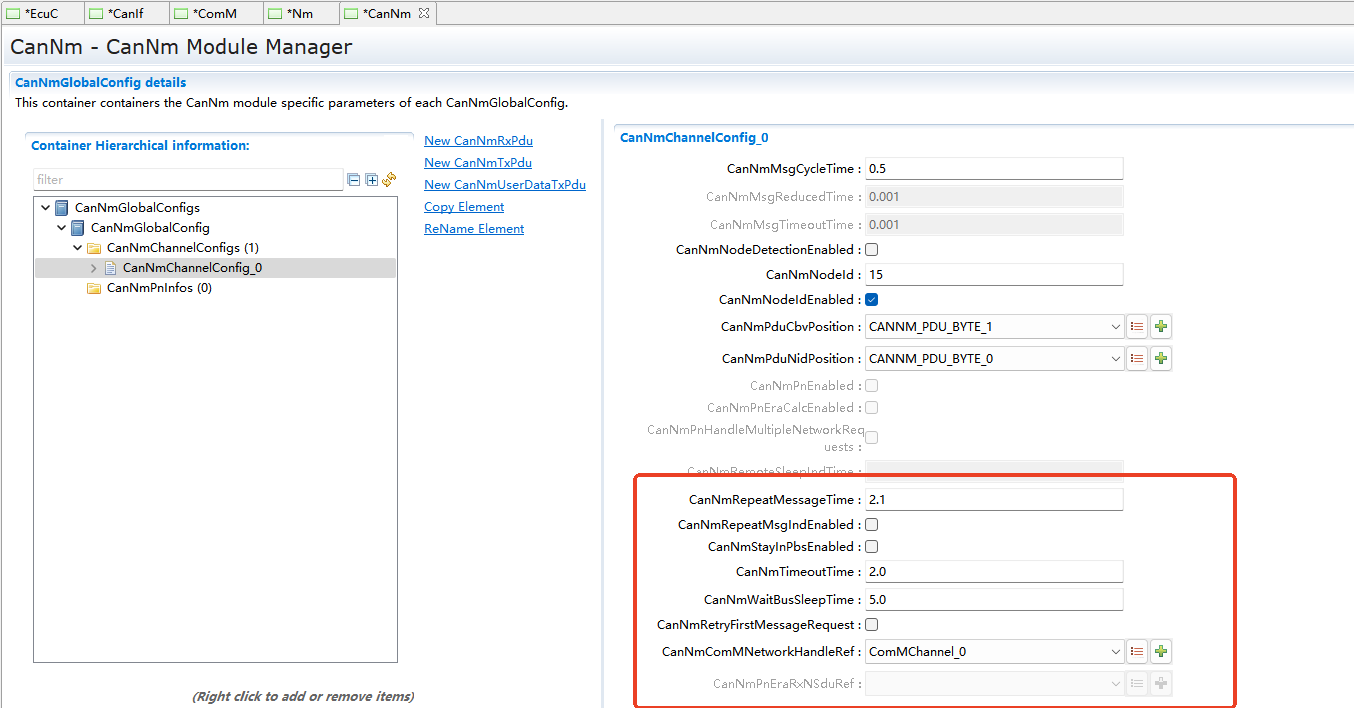
Task: Click list icon beside CanNmPduCbvPosition
Action: tap(1137, 327)
